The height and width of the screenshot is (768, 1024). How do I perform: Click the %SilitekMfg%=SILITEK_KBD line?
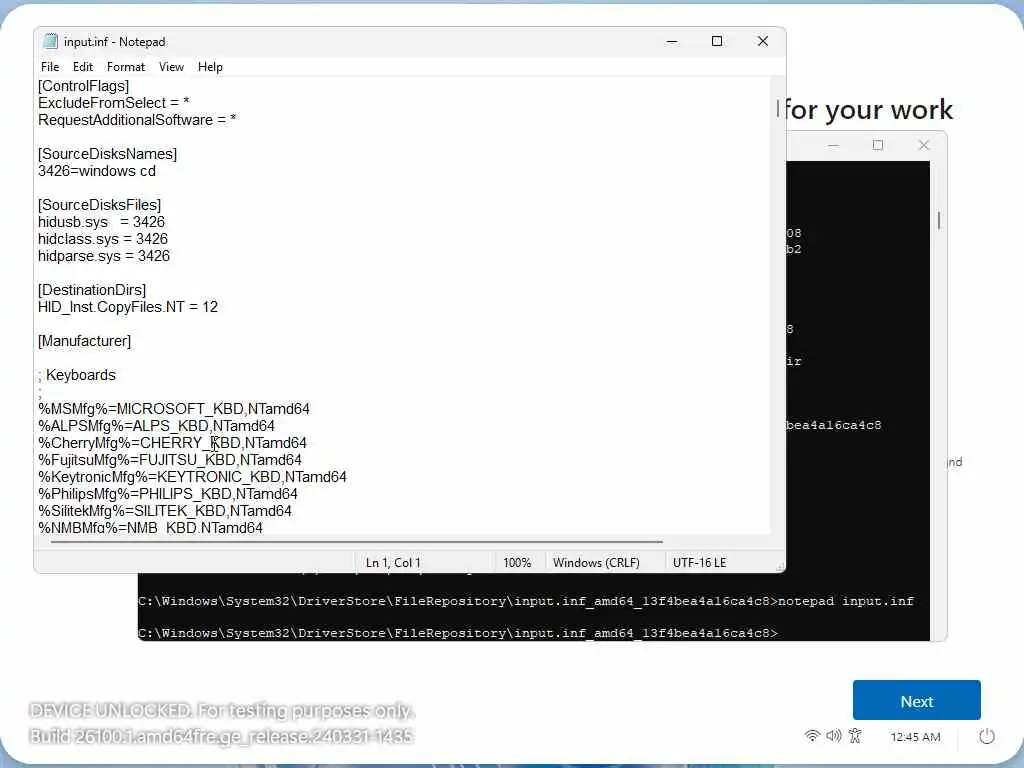(165, 511)
